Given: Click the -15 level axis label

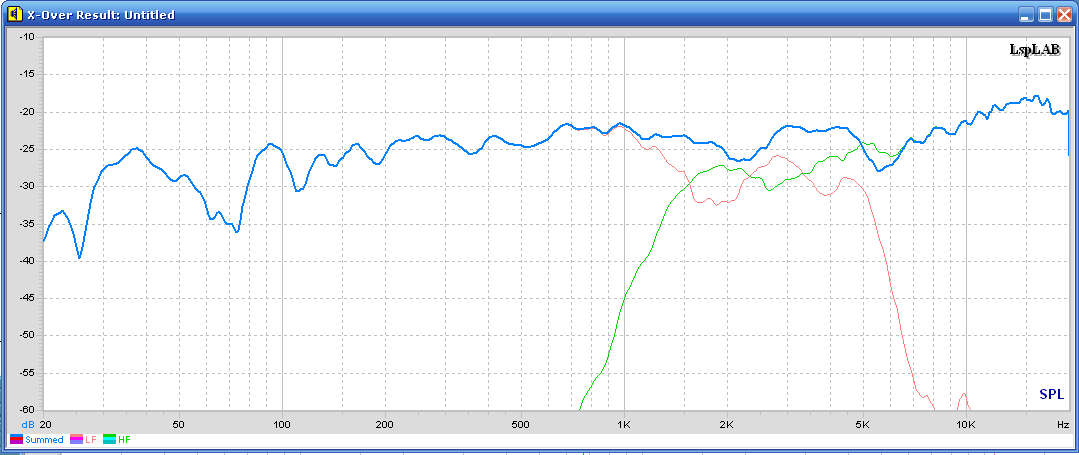Looking at the screenshot, I should coord(28,74).
